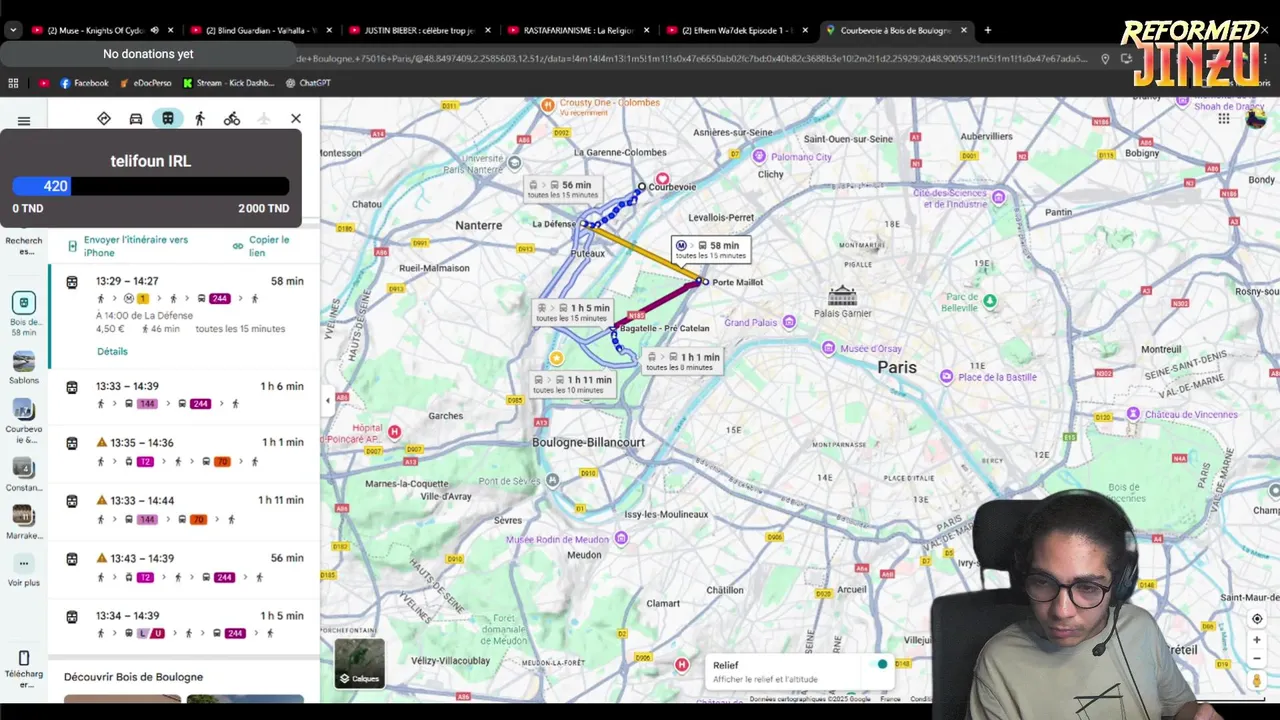Open the Calques layers thumbnail
1280x720 pixels.
[360, 664]
